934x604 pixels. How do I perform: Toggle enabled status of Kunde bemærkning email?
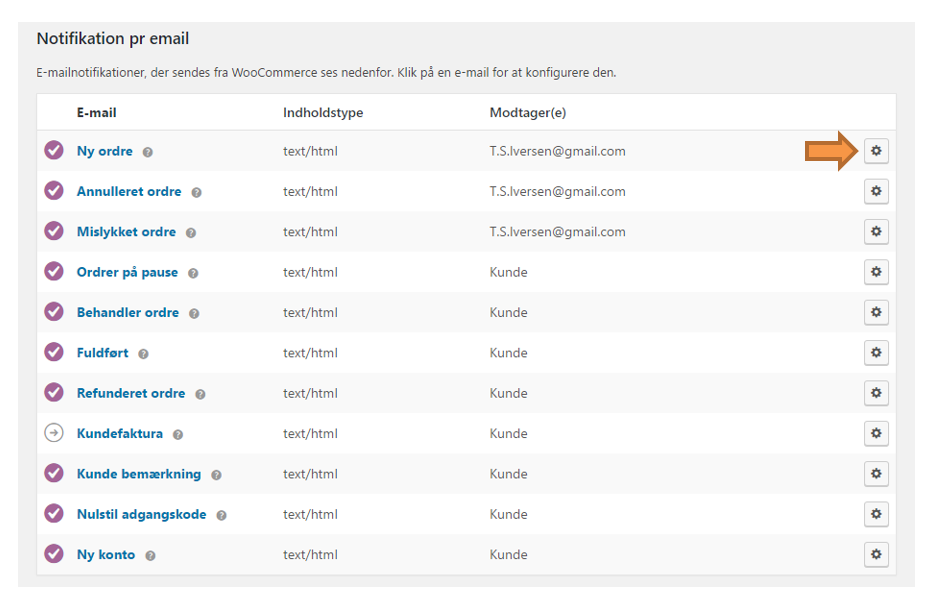point(54,473)
